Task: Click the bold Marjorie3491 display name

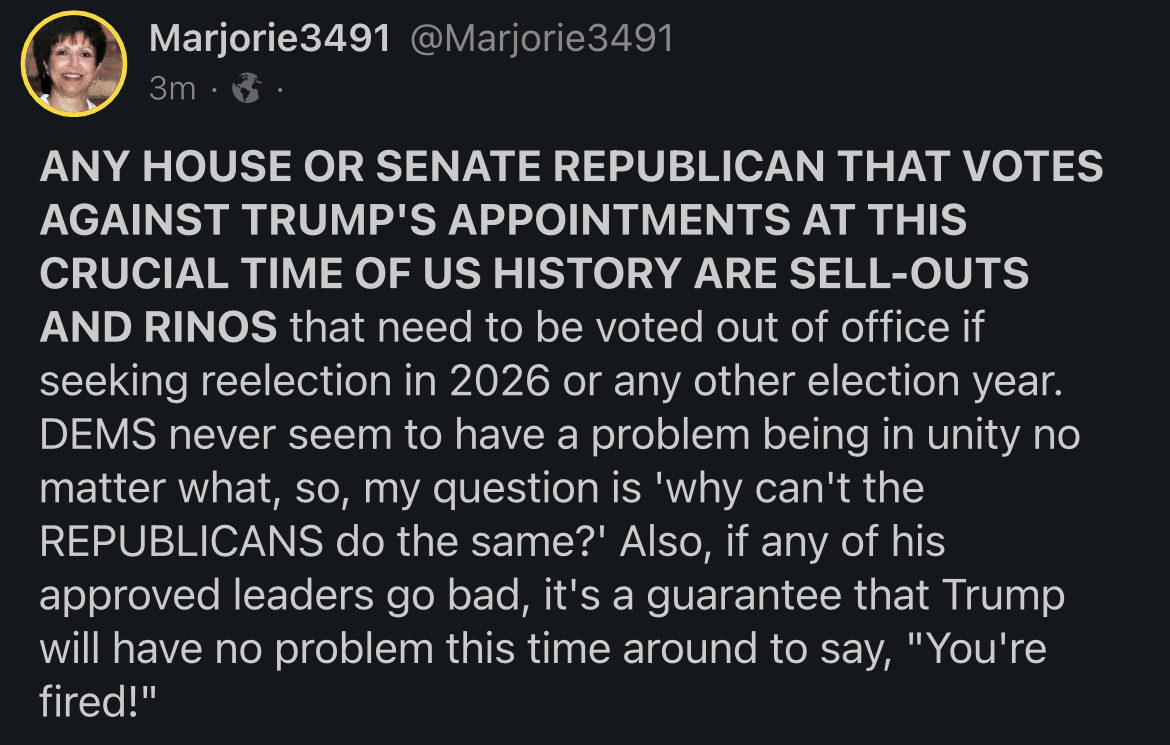Action: (268, 39)
